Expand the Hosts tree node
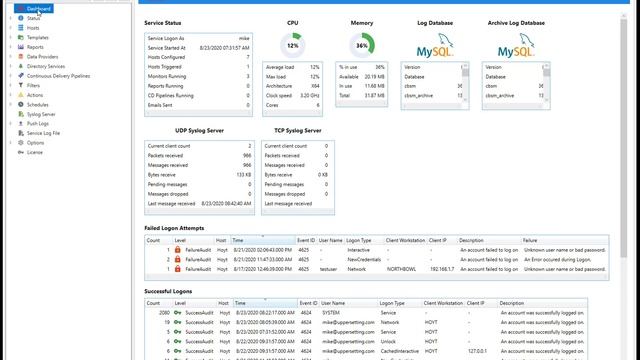The image size is (640, 360). [x=11, y=28]
